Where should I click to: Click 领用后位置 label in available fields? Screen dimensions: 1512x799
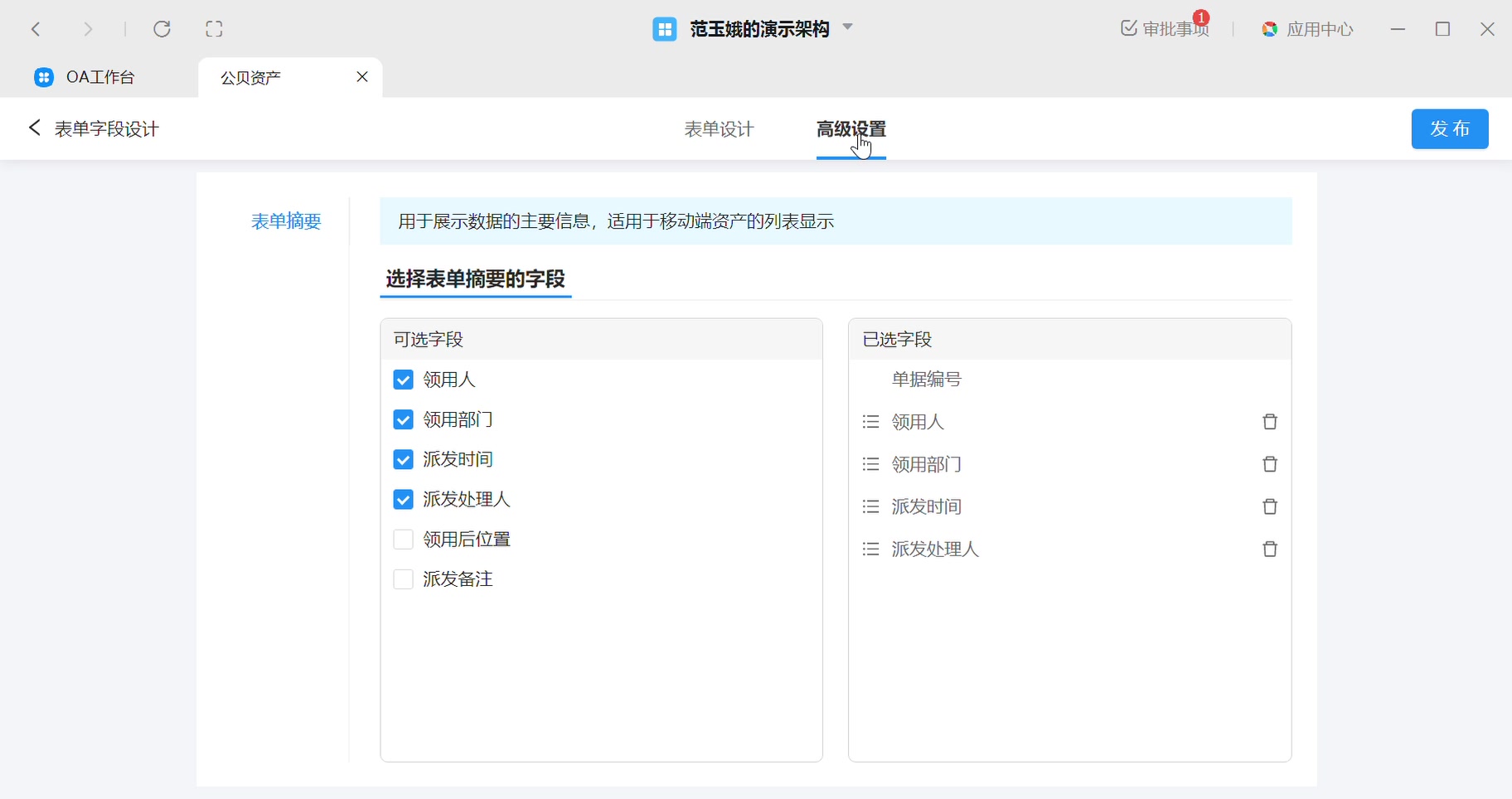click(x=467, y=539)
